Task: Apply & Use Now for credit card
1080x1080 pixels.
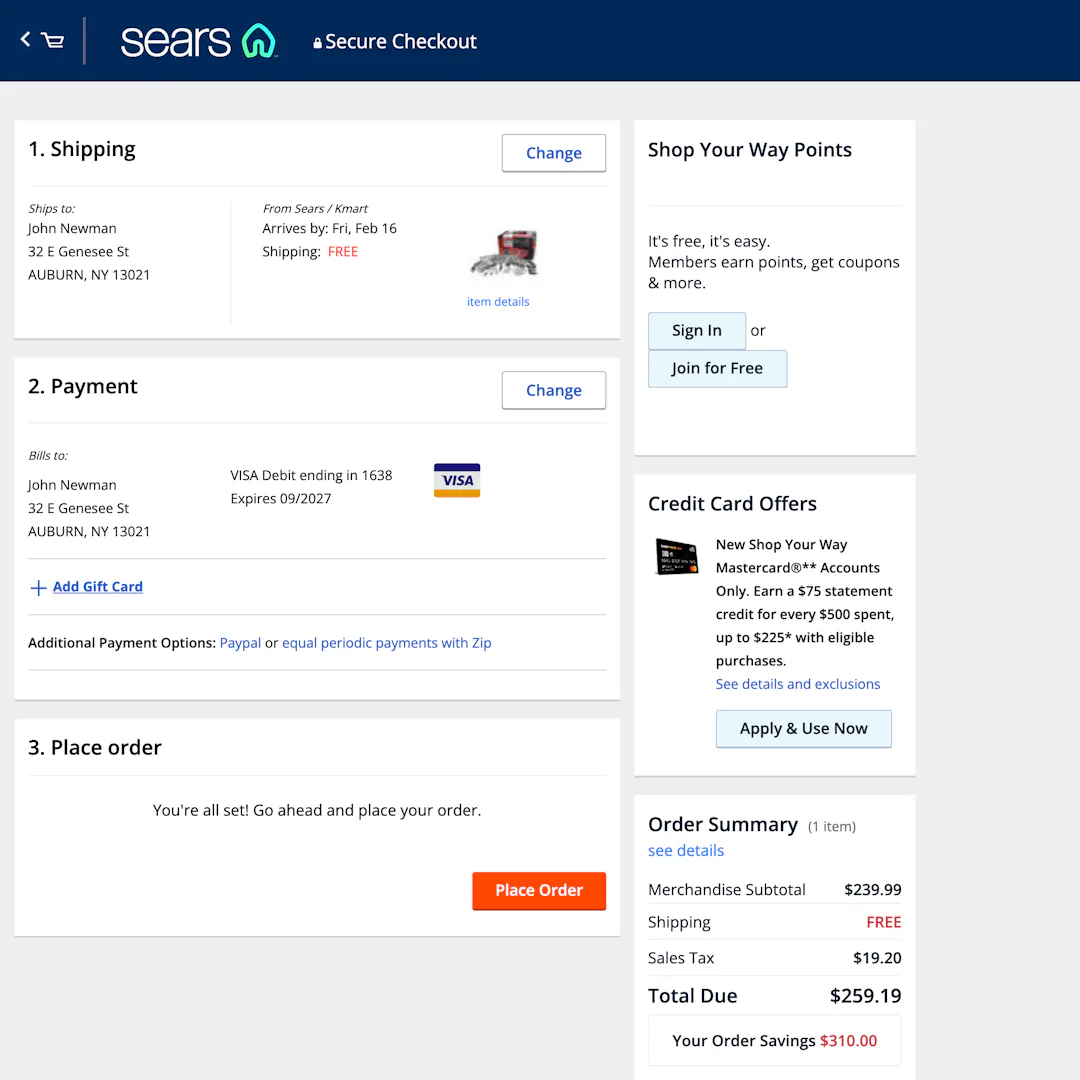Action: [803, 729]
